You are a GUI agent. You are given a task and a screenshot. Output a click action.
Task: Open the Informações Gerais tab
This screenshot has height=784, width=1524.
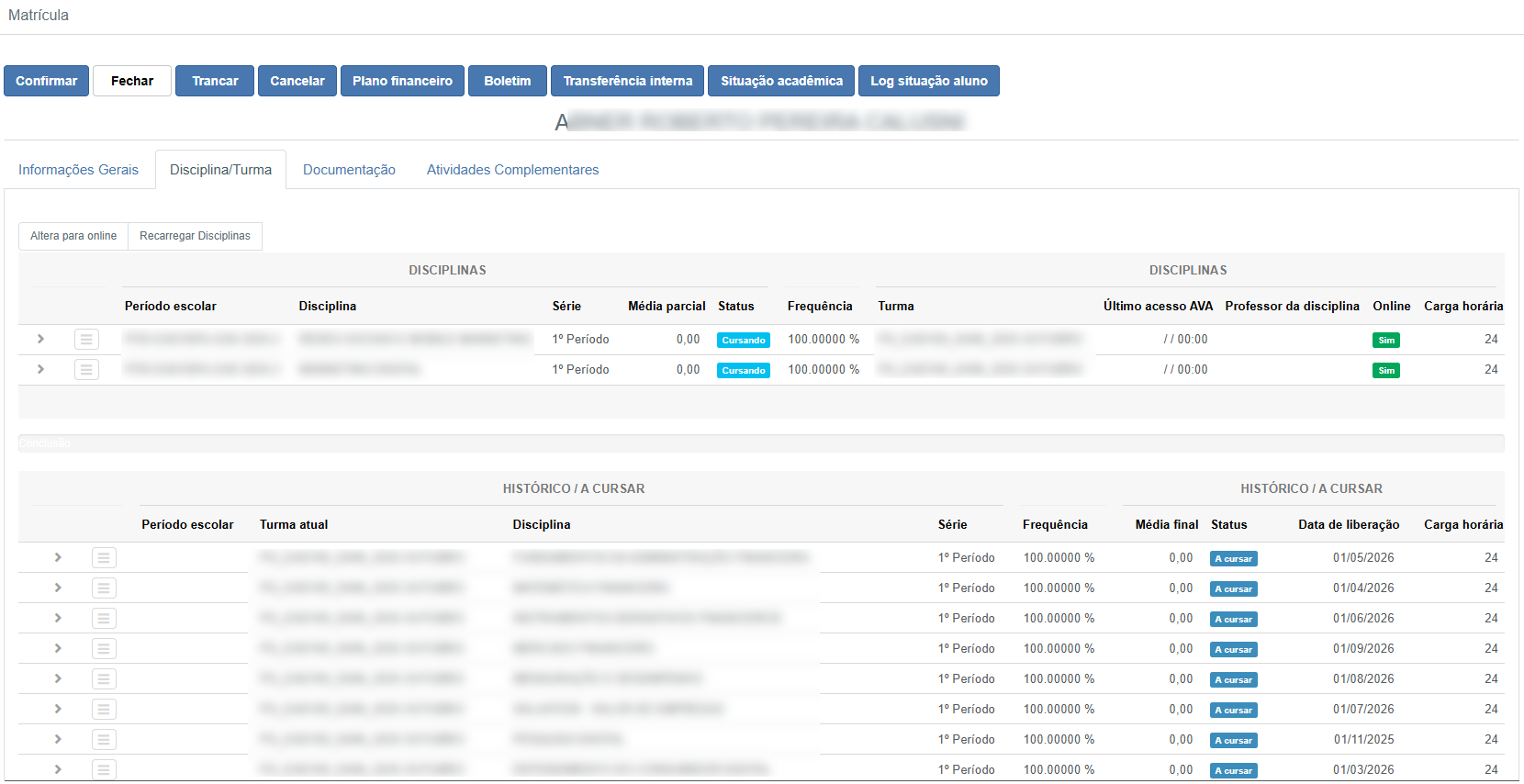click(x=78, y=170)
